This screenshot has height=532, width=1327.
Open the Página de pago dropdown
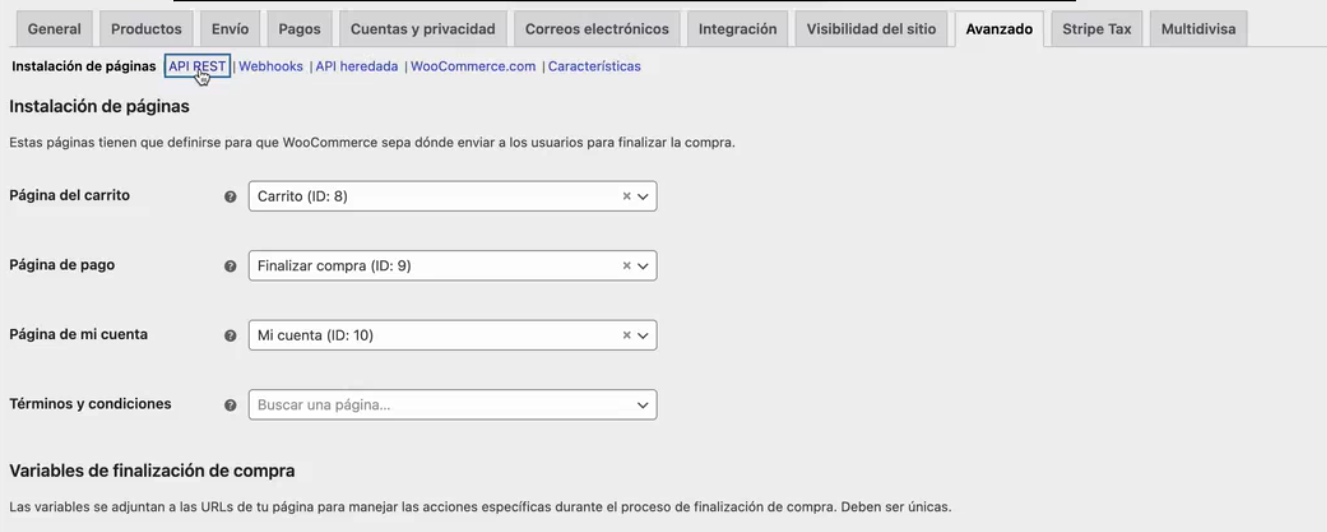tap(643, 266)
